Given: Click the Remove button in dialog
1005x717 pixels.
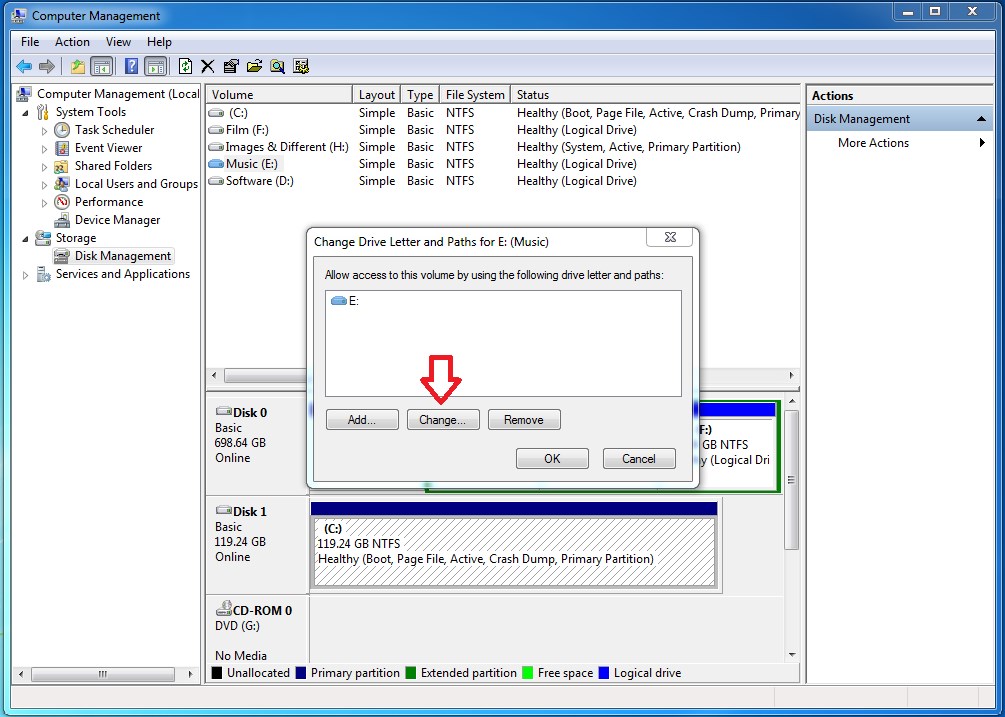Looking at the screenshot, I should pyautogui.click(x=524, y=420).
